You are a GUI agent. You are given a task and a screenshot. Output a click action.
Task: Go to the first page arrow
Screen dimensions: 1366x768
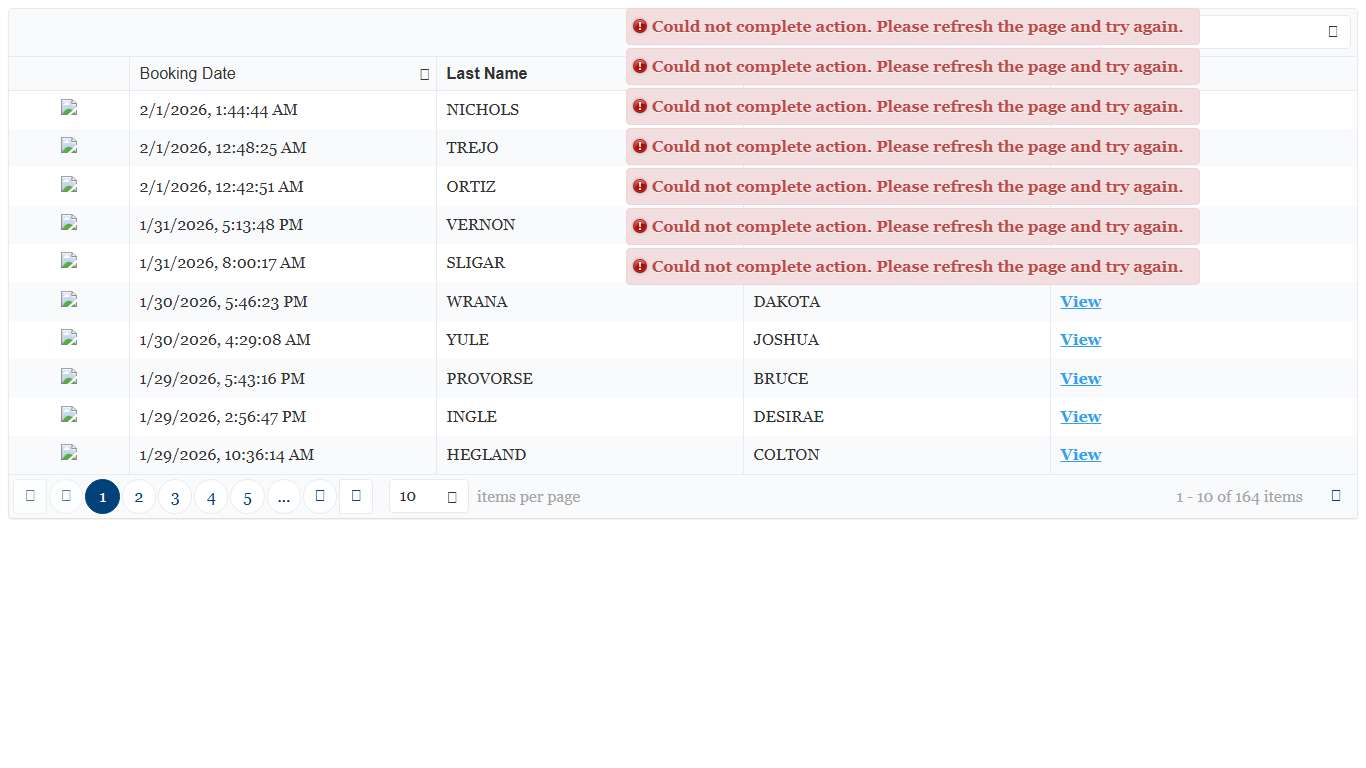pyautogui.click(x=30, y=496)
